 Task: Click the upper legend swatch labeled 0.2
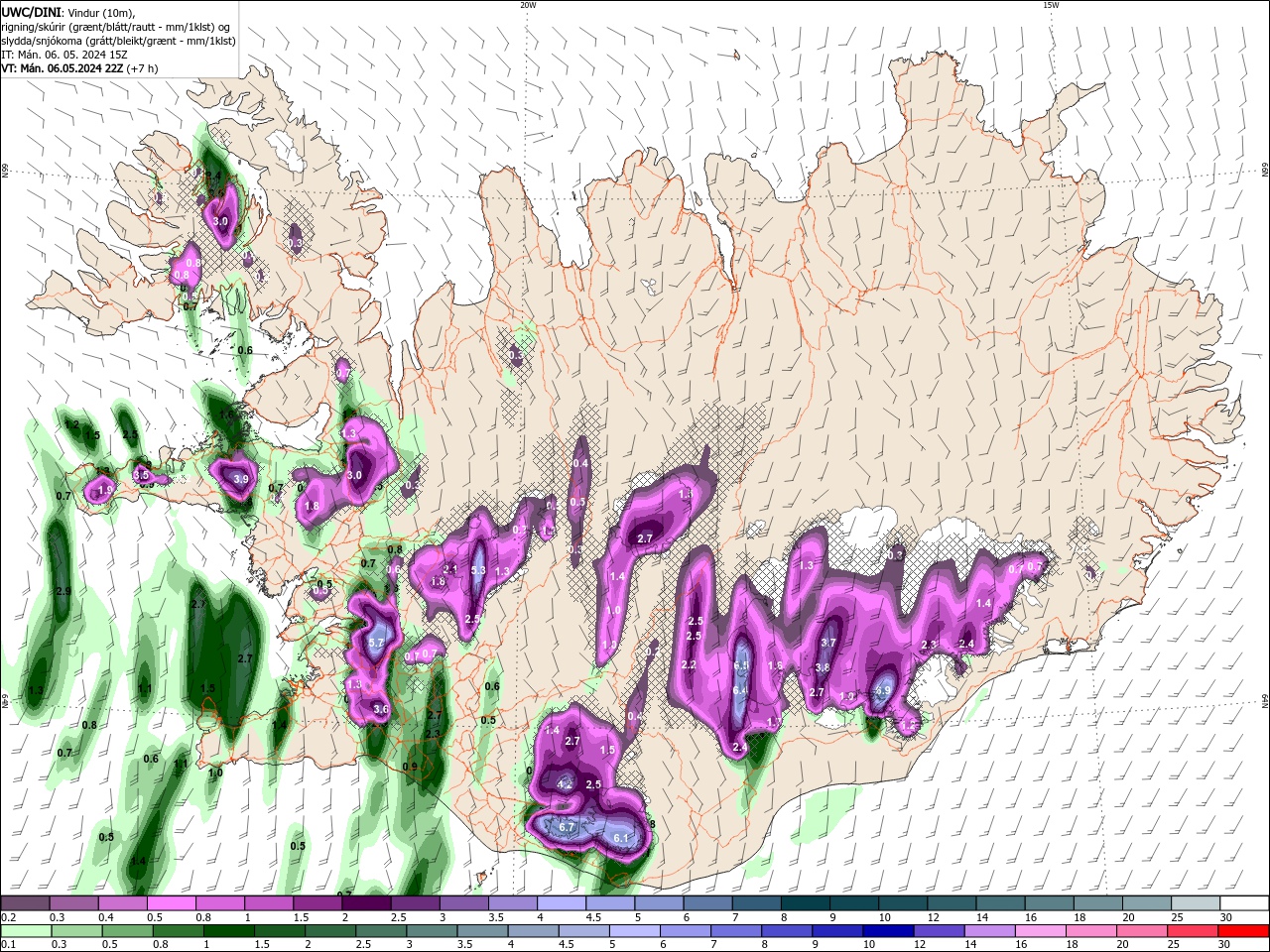(x=25, y=903)
